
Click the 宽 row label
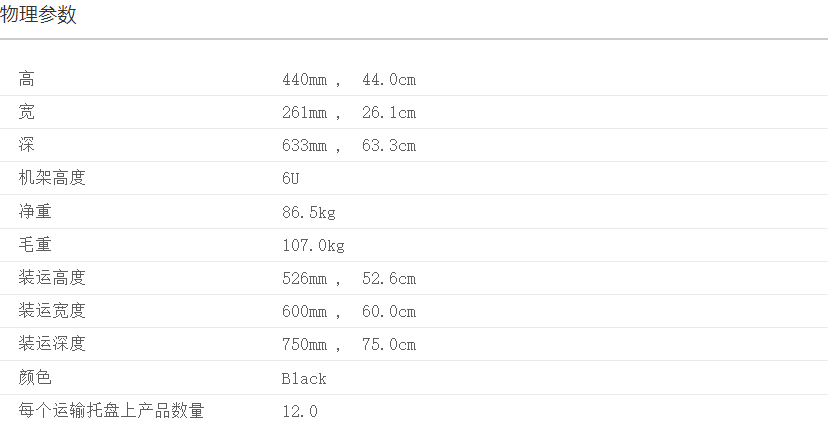pyautogui.click(x=27, y=112)
